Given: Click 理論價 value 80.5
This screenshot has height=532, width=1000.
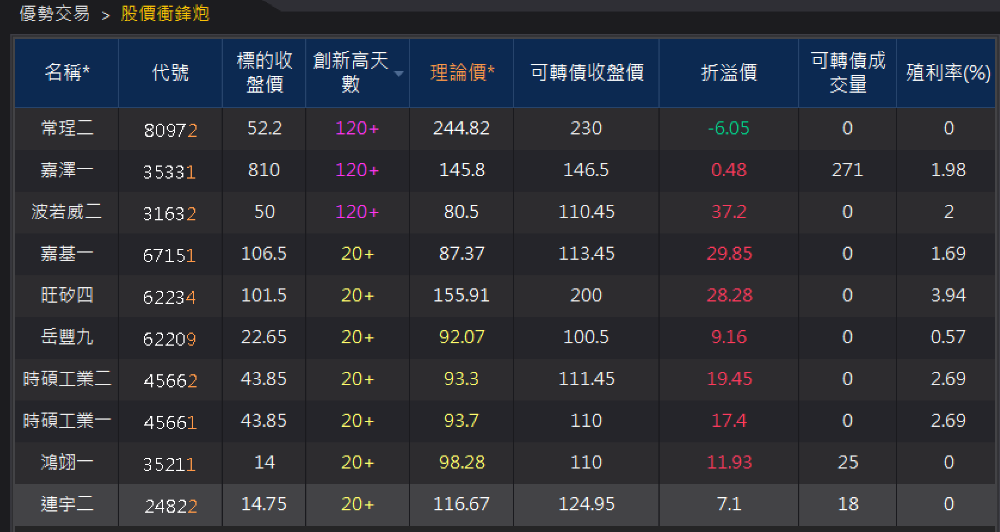Looking at the screenshot, I should tap(462, 212).
